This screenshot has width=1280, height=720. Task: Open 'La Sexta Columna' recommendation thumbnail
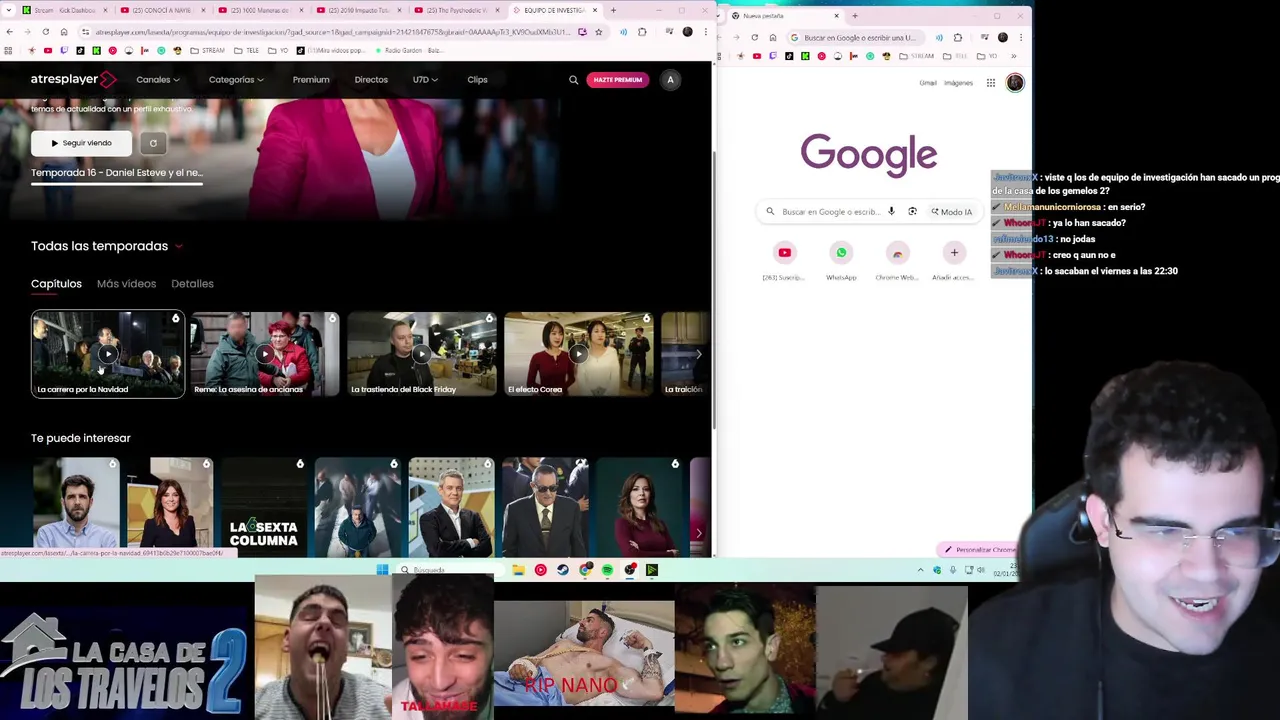(x=264, y=507)
